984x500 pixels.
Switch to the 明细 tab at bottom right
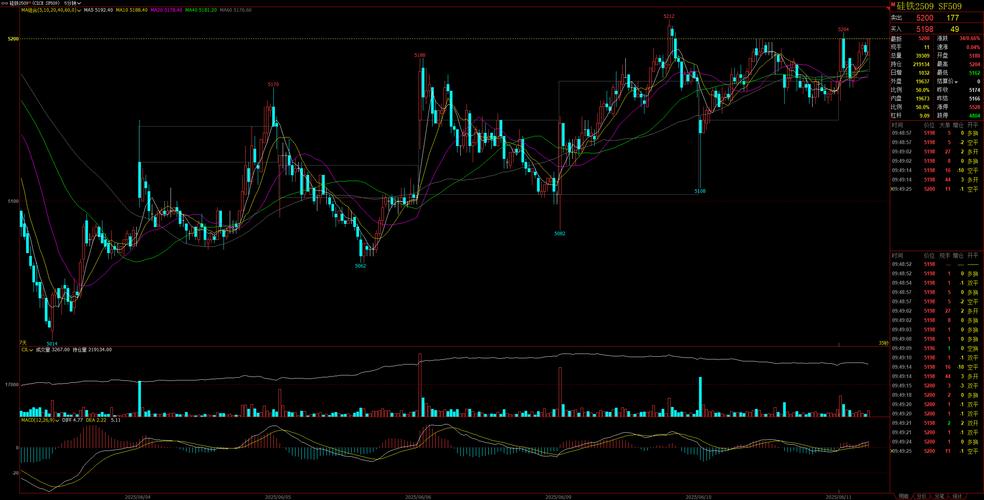904,495
